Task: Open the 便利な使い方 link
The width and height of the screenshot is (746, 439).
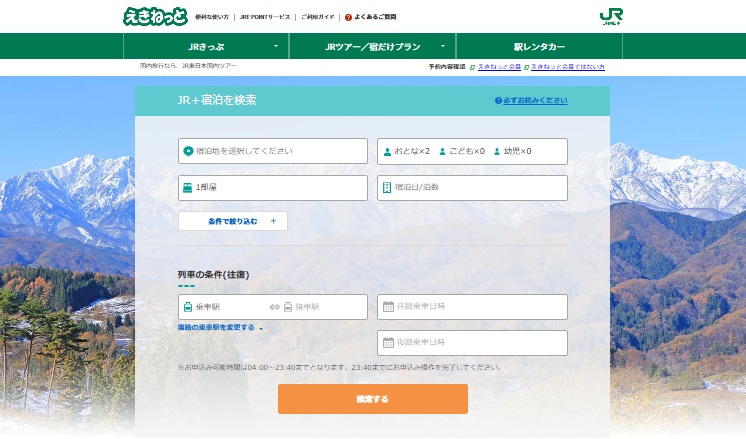Action: coord(212,17)
